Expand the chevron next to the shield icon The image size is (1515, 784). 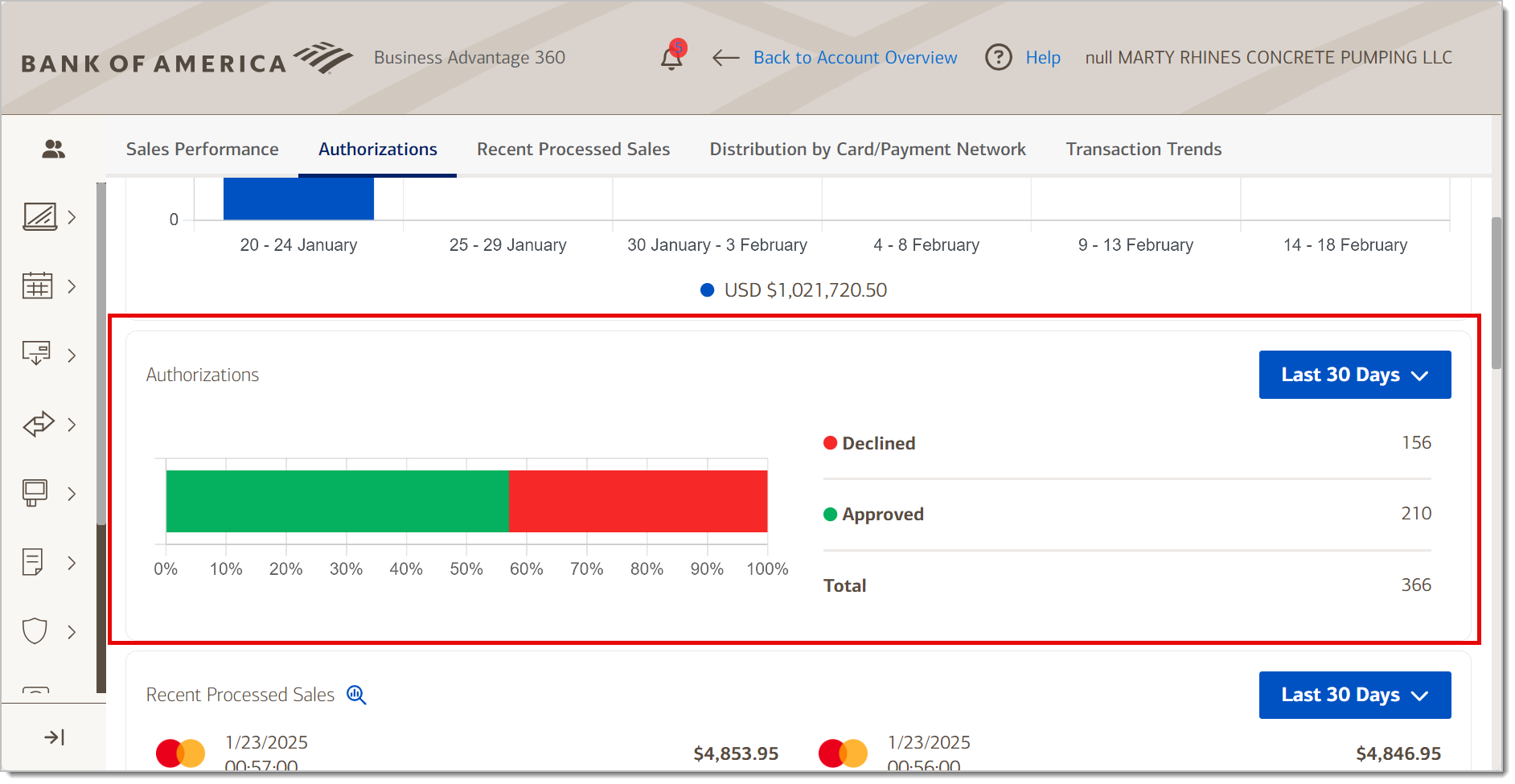click(72, 631)
